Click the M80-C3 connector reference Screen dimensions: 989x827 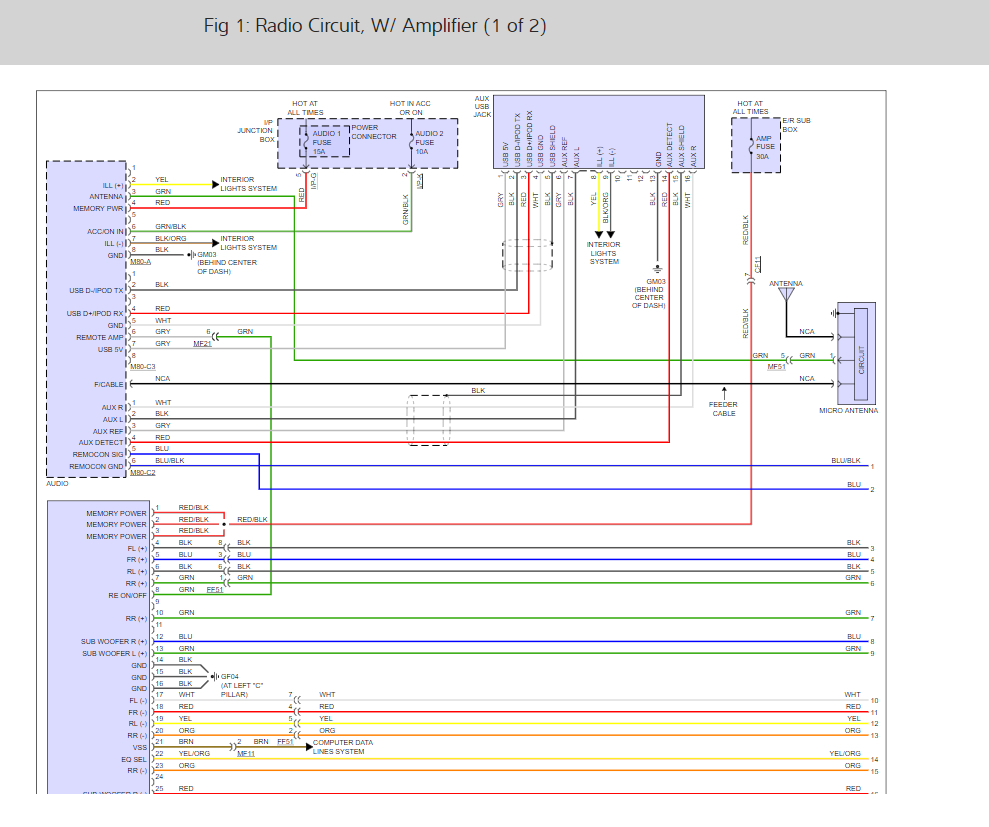point(143,366)
